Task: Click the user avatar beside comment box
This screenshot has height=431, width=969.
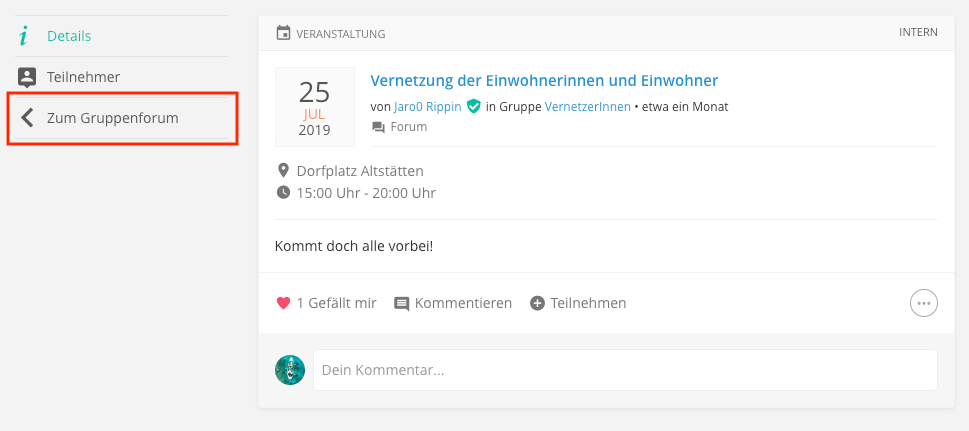Action: tap(290, 370)
